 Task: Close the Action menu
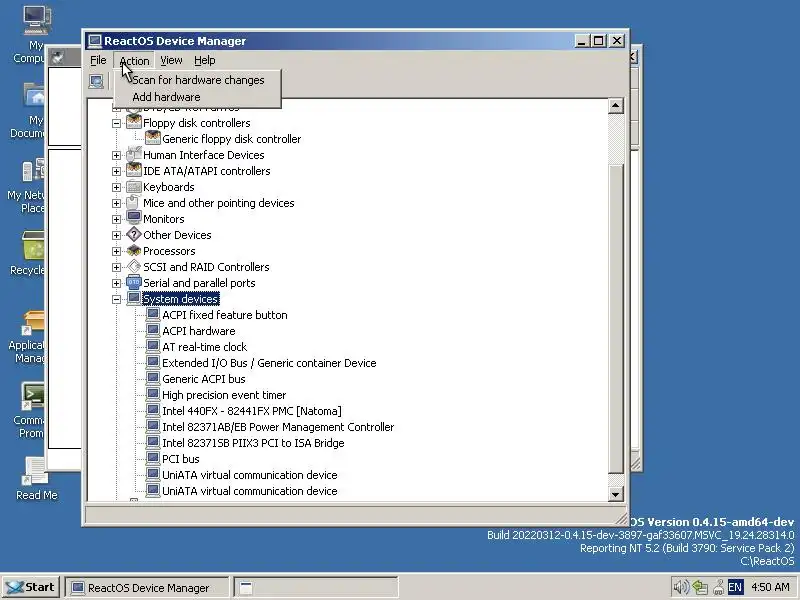(x=134, y=61)
